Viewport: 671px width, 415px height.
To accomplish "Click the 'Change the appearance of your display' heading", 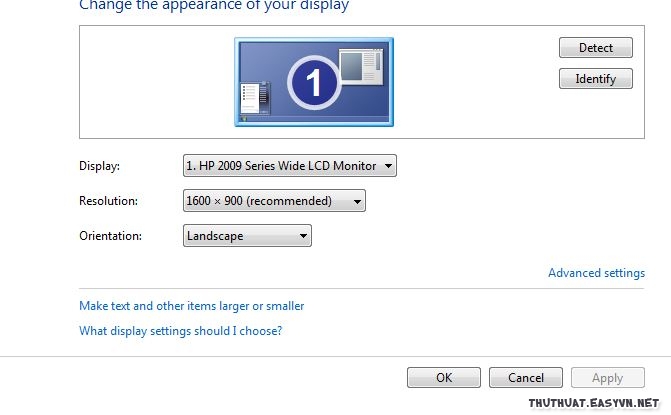I will pyautogui.click(x=214, y=6).
